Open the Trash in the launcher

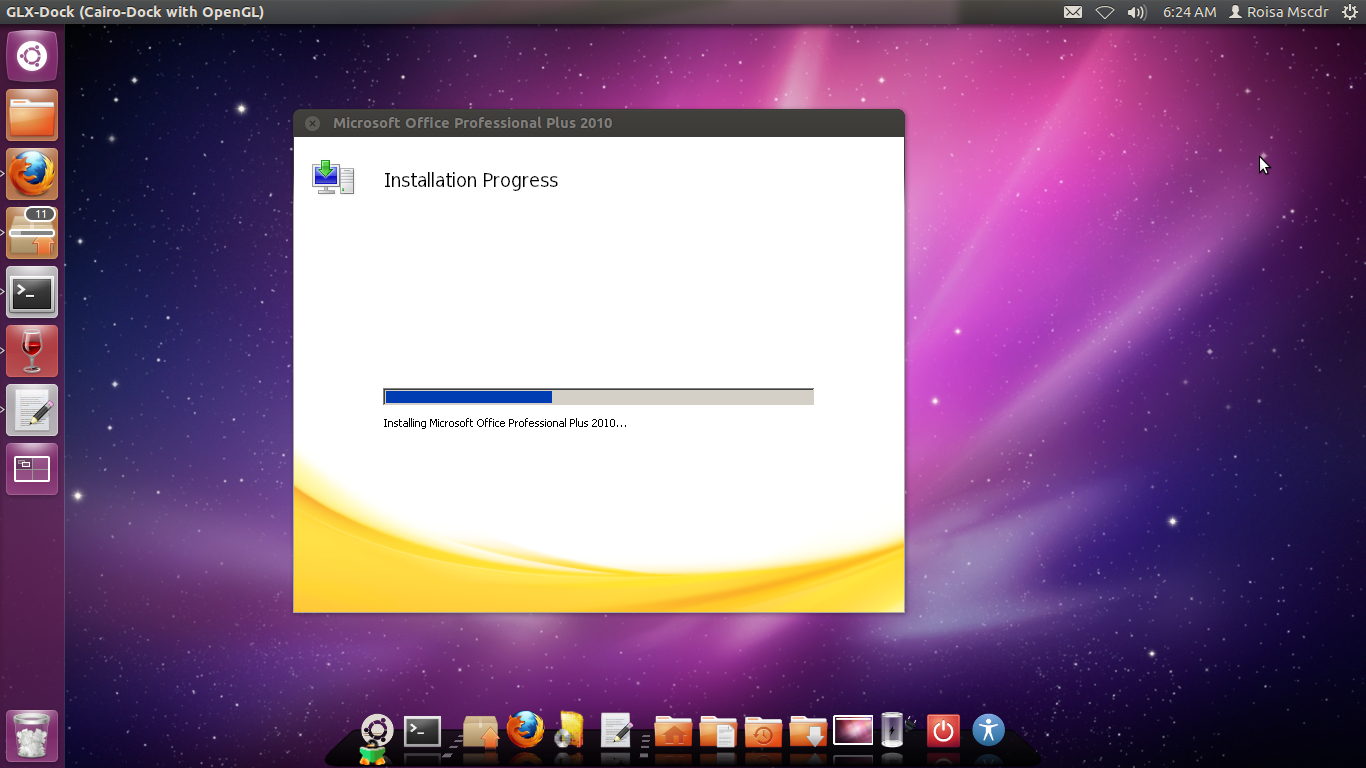(32, 736)
